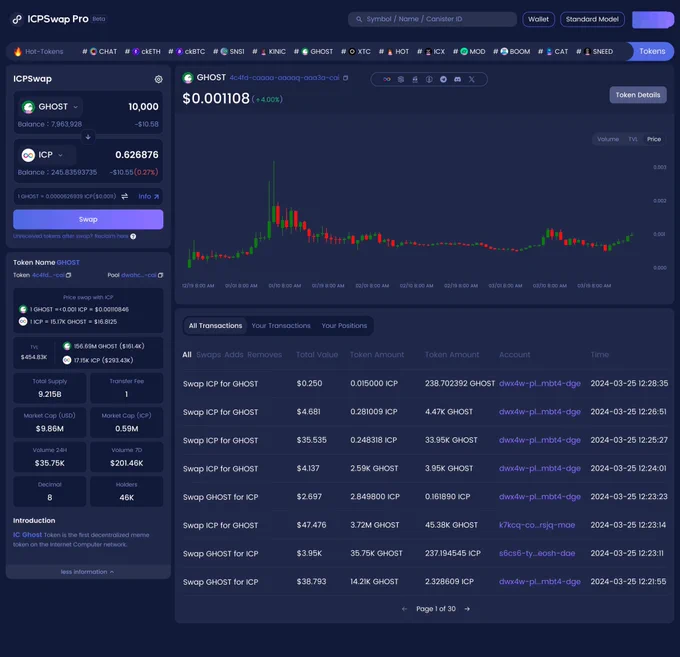This screenshot has height=657, width=680.
Task: Filter transactions by All
Action: [x=187, y=355]
